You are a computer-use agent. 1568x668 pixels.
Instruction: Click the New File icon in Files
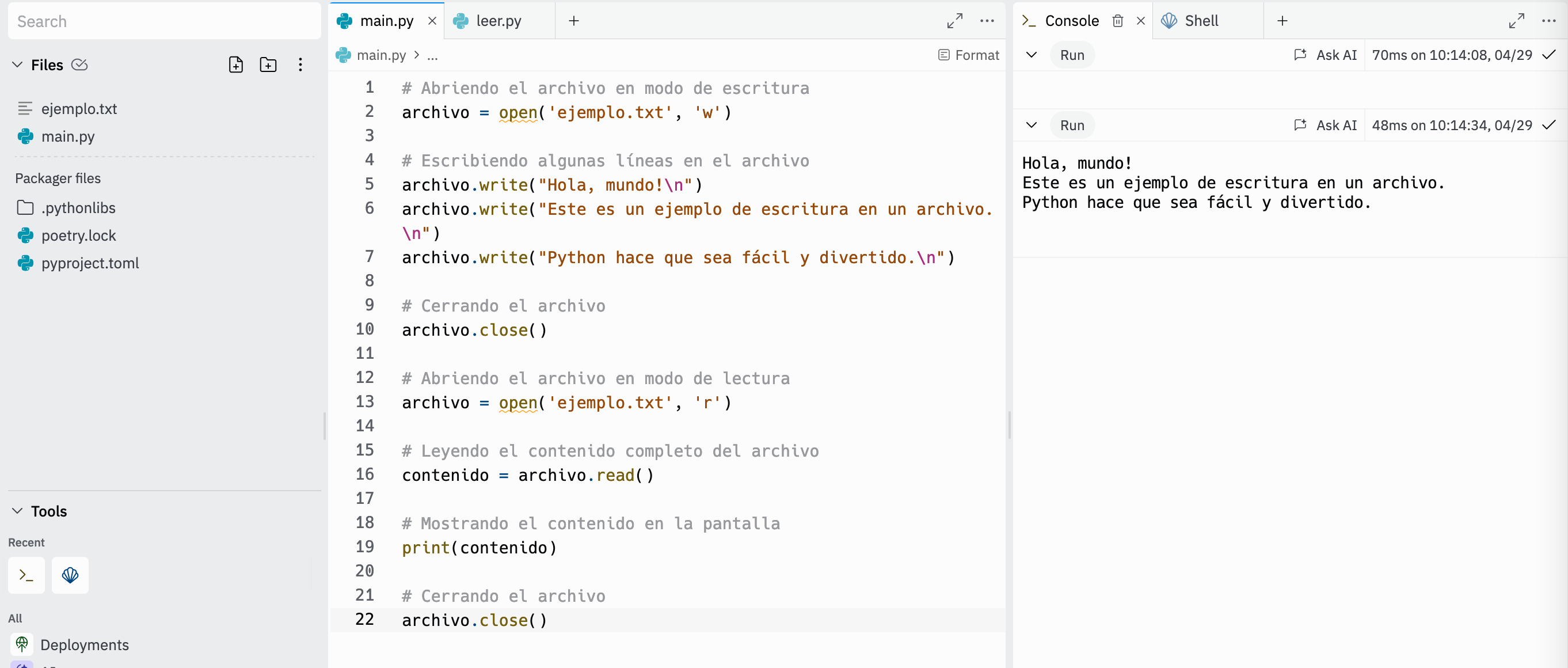point(235,64)
